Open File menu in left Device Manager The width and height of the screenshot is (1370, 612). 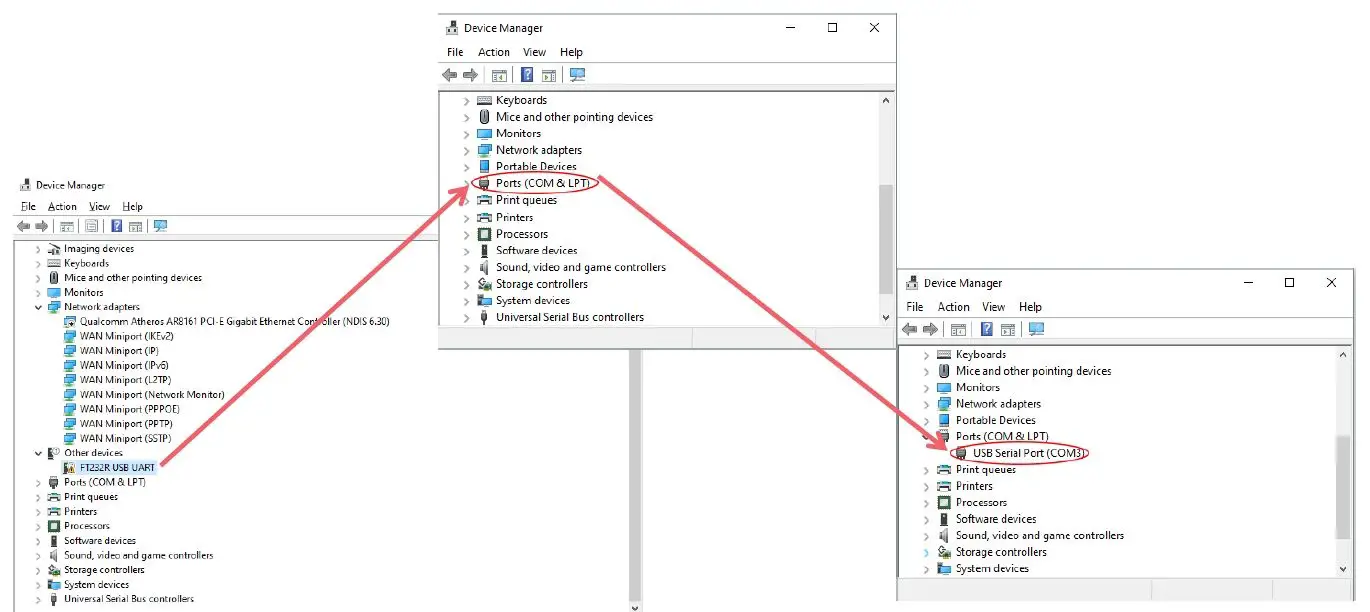pos(28,206)
